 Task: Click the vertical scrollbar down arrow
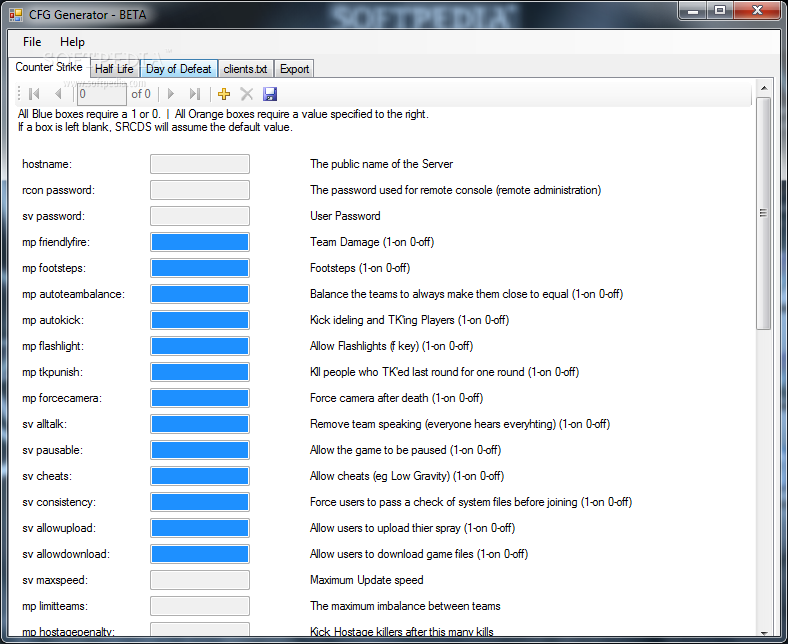(764, 633)
